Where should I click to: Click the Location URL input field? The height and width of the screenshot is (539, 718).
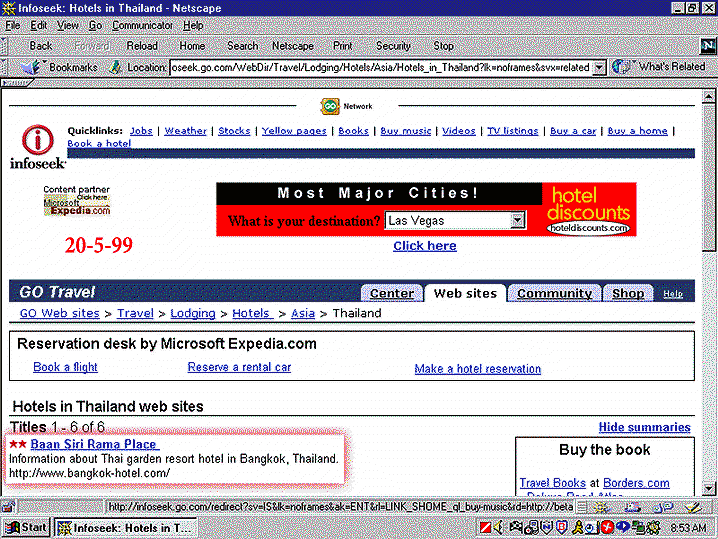point(380,68)
